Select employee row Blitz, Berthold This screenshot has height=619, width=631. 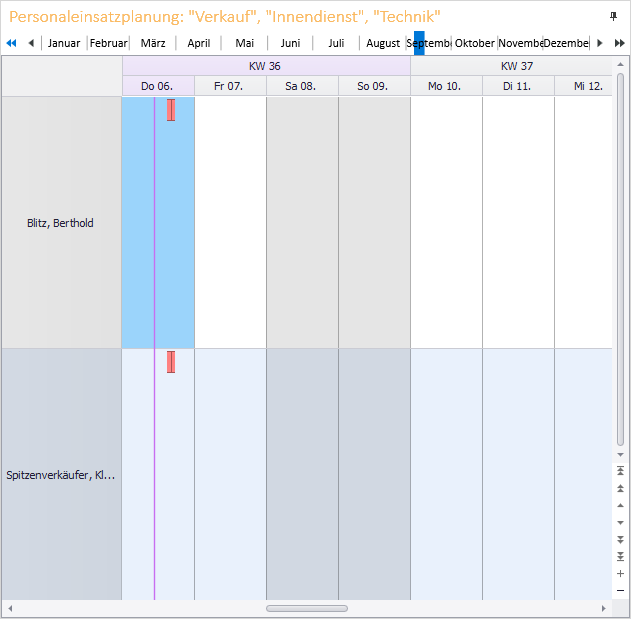click(60, 223)
